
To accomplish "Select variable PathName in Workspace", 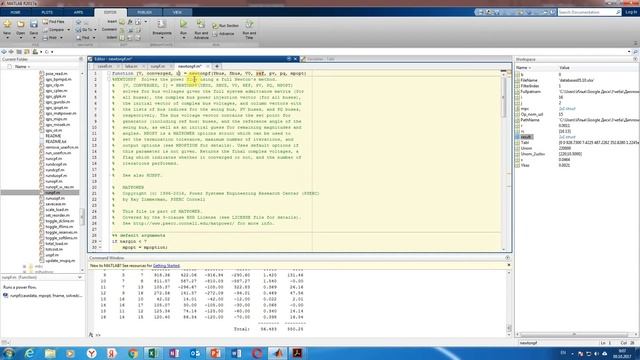I will pyautogui.click(x=530, y=120).
